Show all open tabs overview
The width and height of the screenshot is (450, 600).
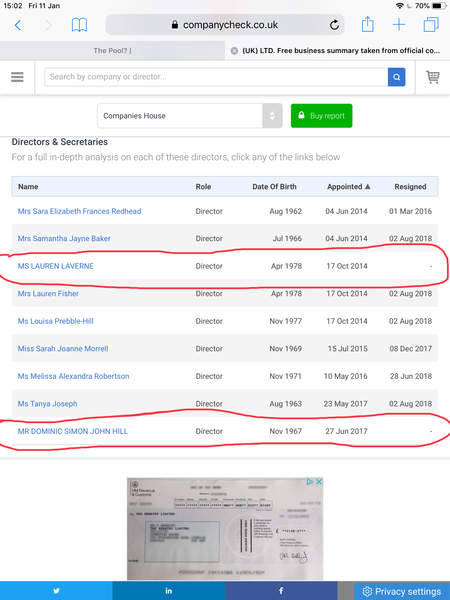tap(431, 25)
